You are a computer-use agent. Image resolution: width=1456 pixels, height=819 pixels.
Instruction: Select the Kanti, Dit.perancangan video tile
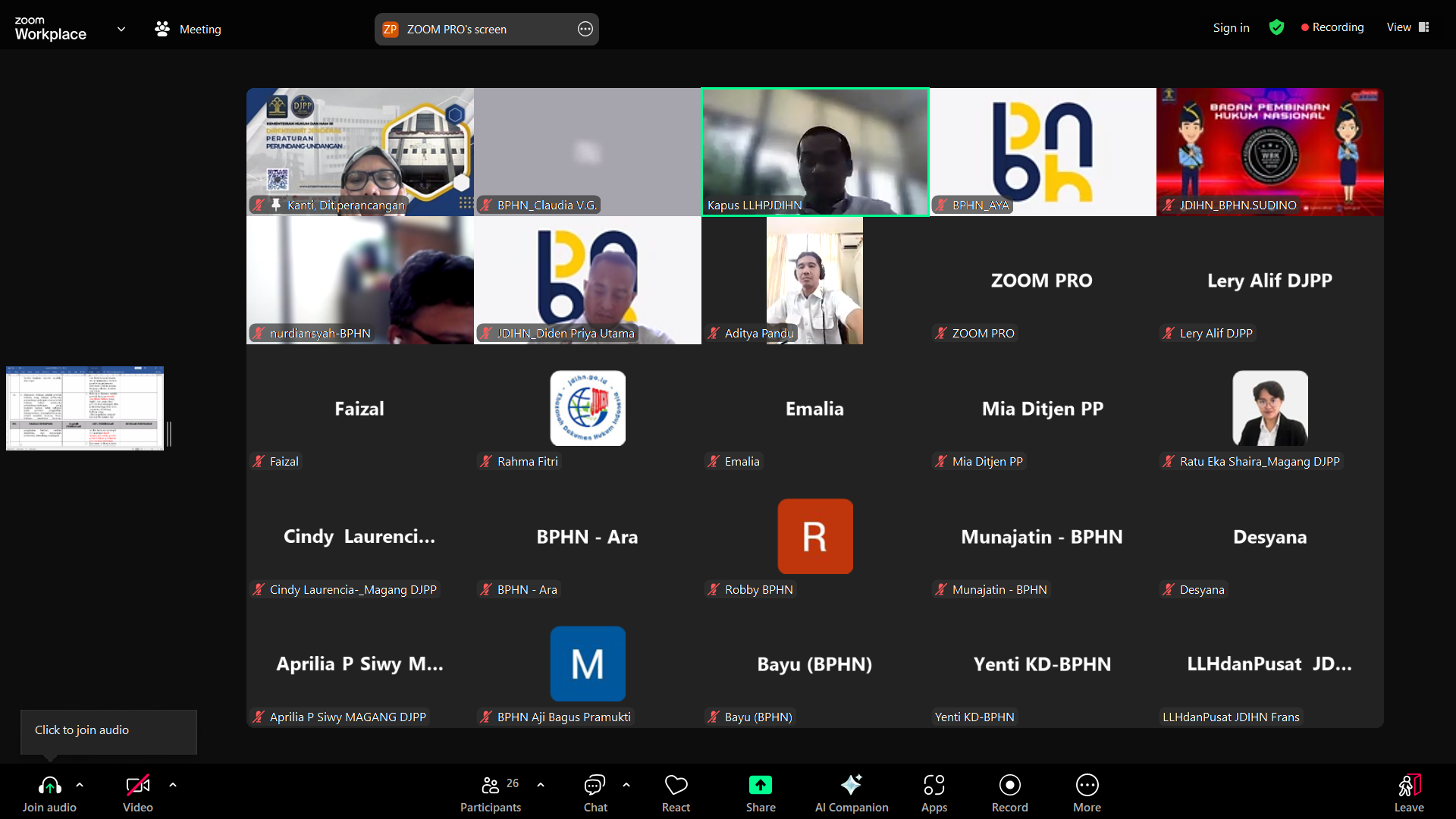[x=360, y=152]
